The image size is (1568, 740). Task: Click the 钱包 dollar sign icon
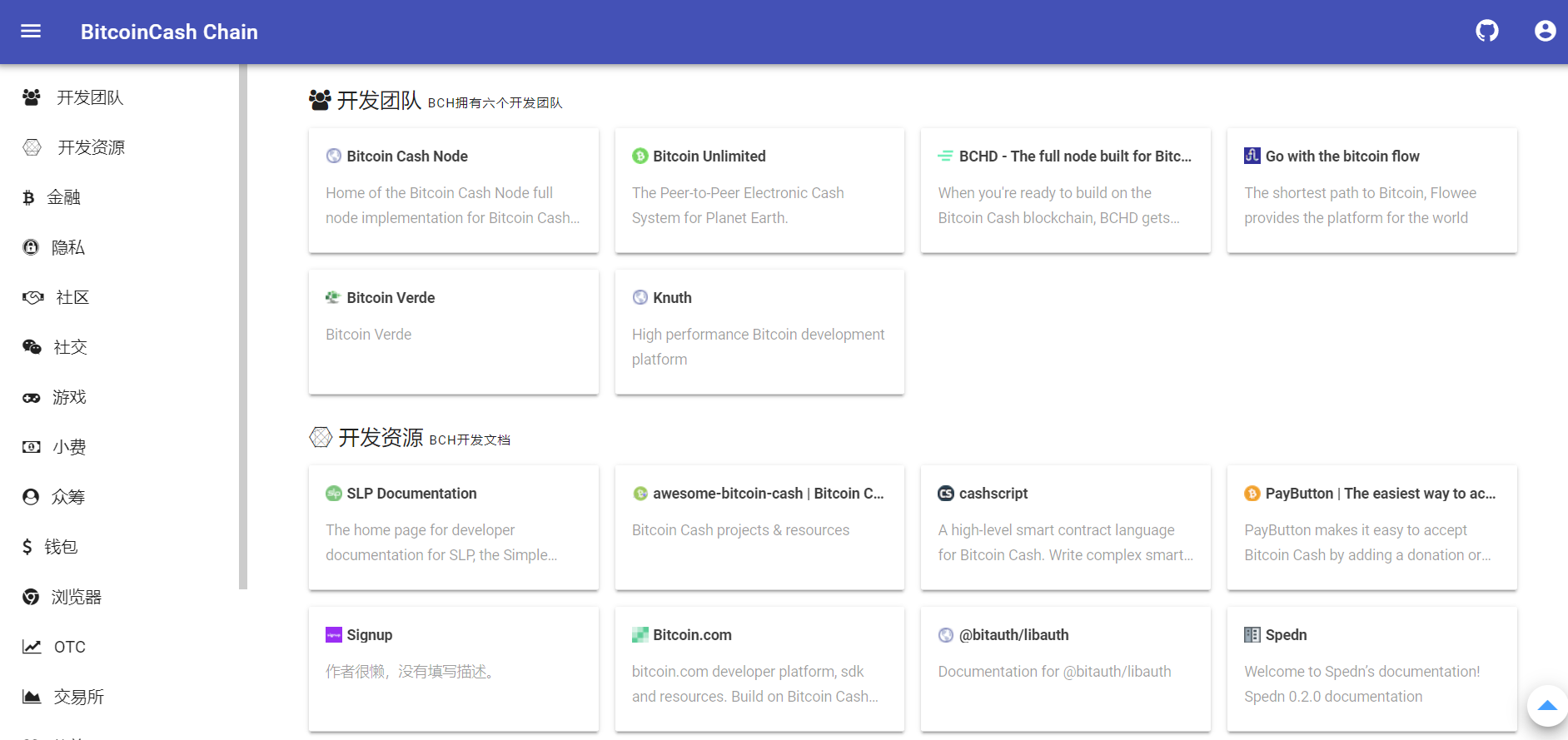coord(27,547)
